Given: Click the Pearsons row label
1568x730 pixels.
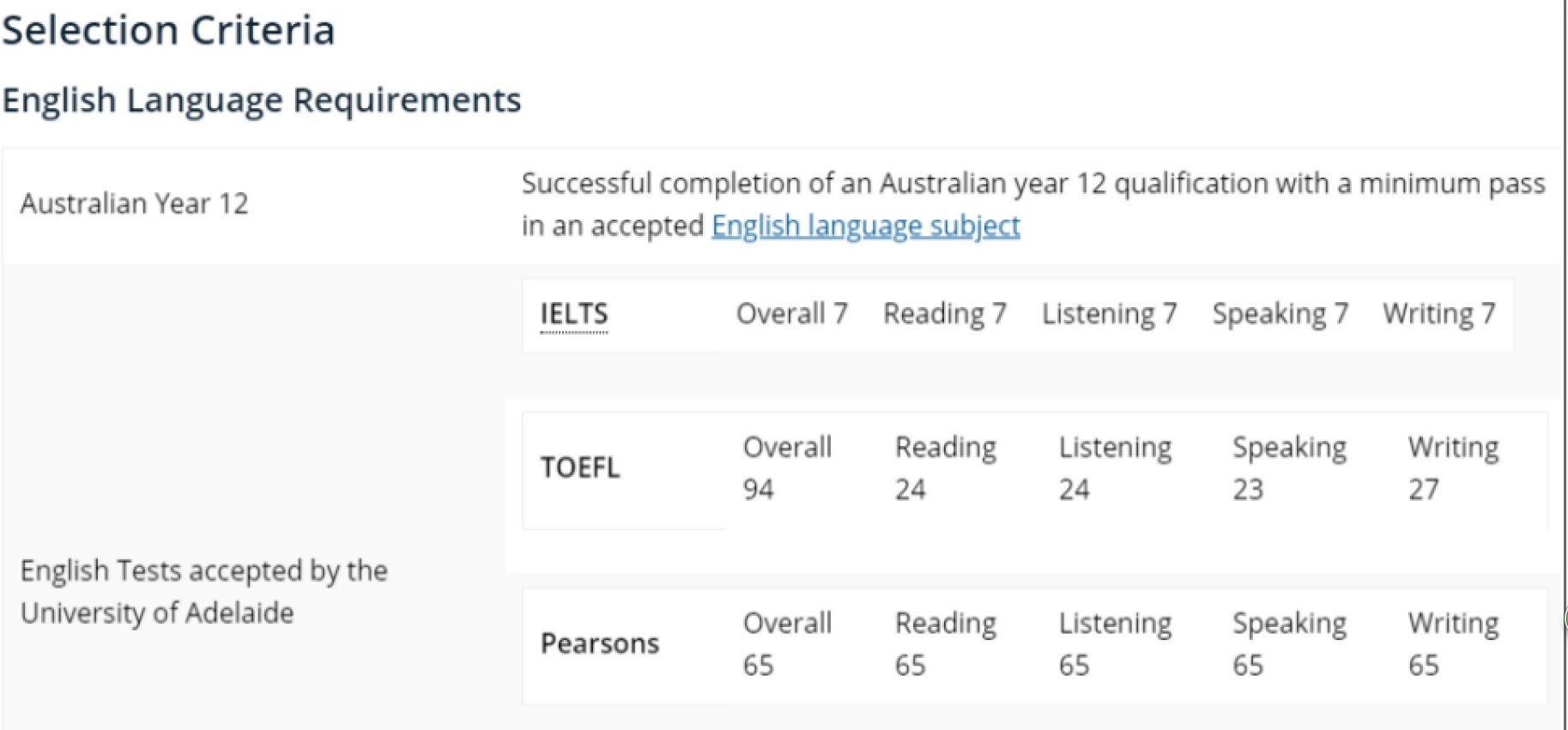Looking at the screenshot, I should [599, 643].
